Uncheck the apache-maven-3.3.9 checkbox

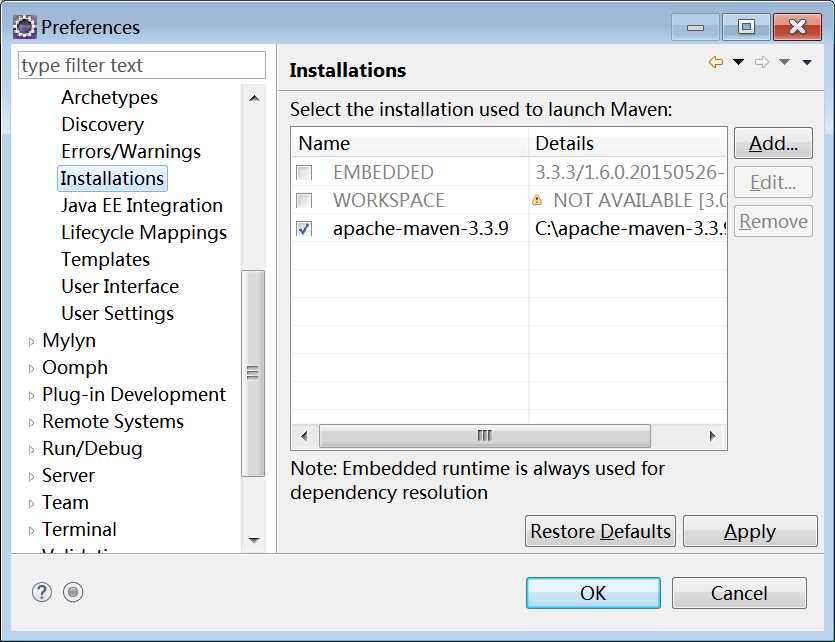(x=304, y=229)
